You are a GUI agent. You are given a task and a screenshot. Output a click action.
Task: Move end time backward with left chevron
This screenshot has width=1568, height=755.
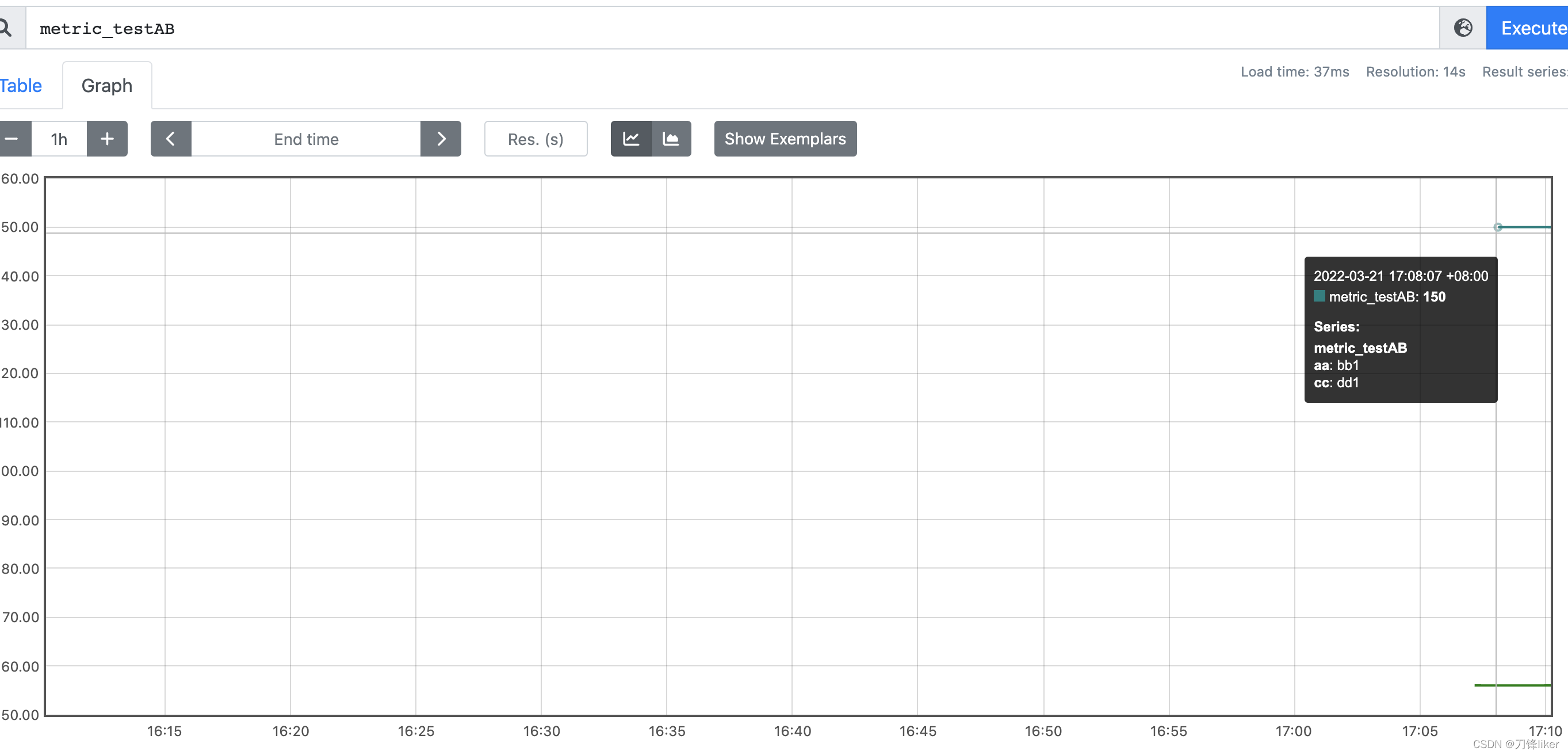pyautogui.click(x=171, y=139)
